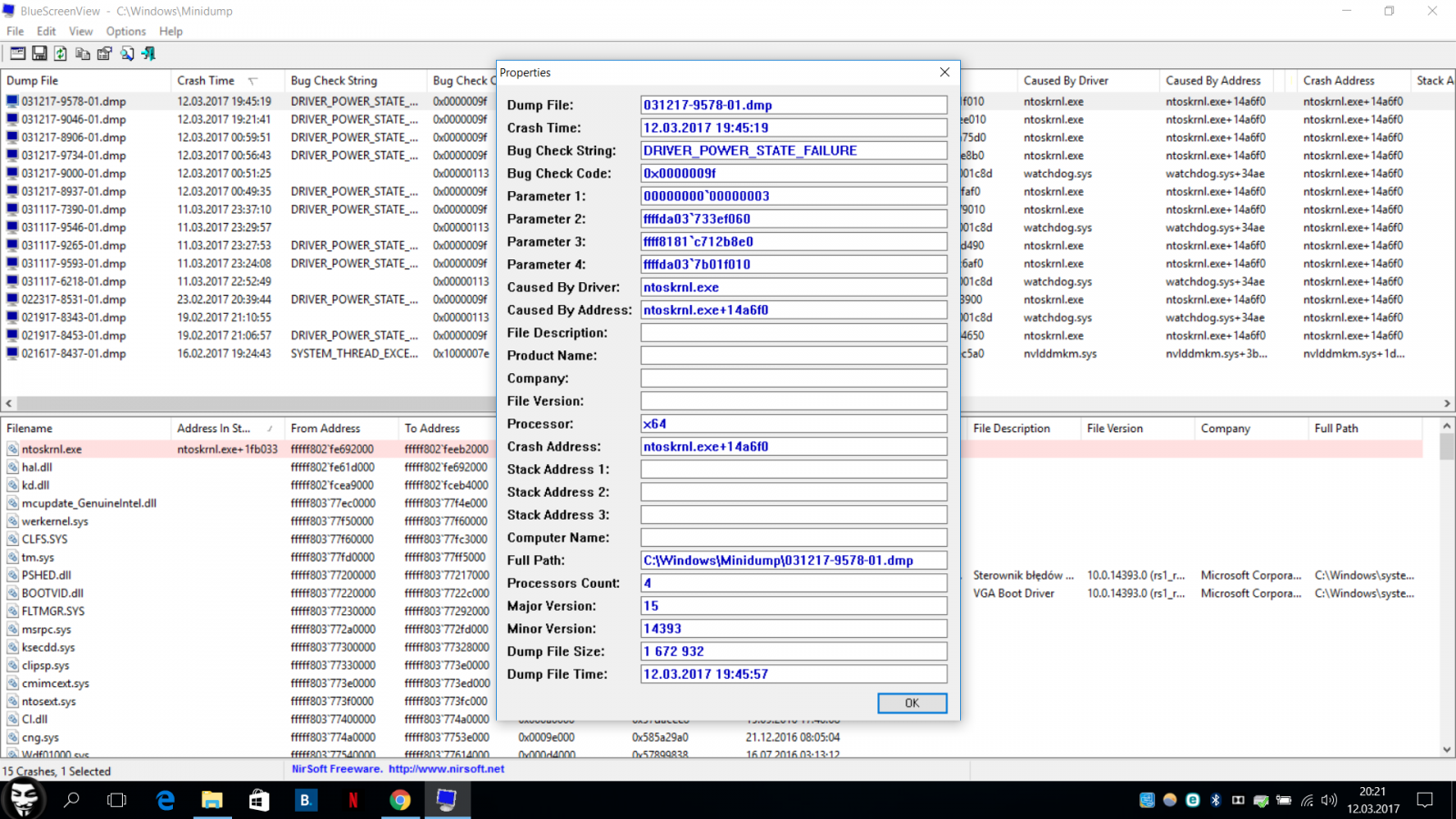The height and width of the screenshot is (819, 1456).
Task: Click nvlddmkm.sys in Caused By Driver column
Action: point(1059,353)
